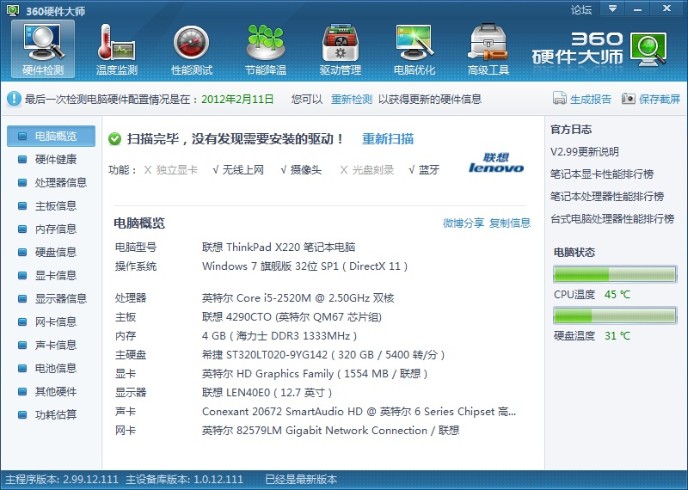Click the 摄像头 feature indicator
This screenshot has width=688, height=490.
pyautogui.click(x=301, y=170)
